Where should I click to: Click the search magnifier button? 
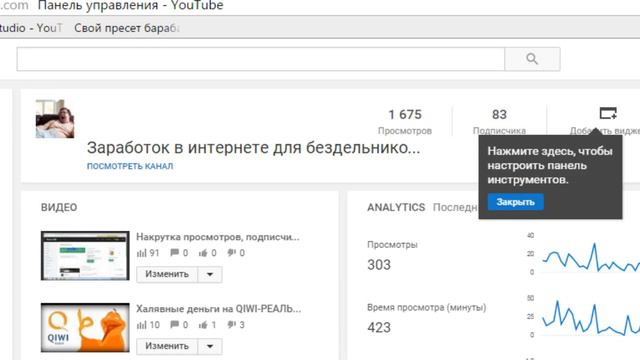532,59
